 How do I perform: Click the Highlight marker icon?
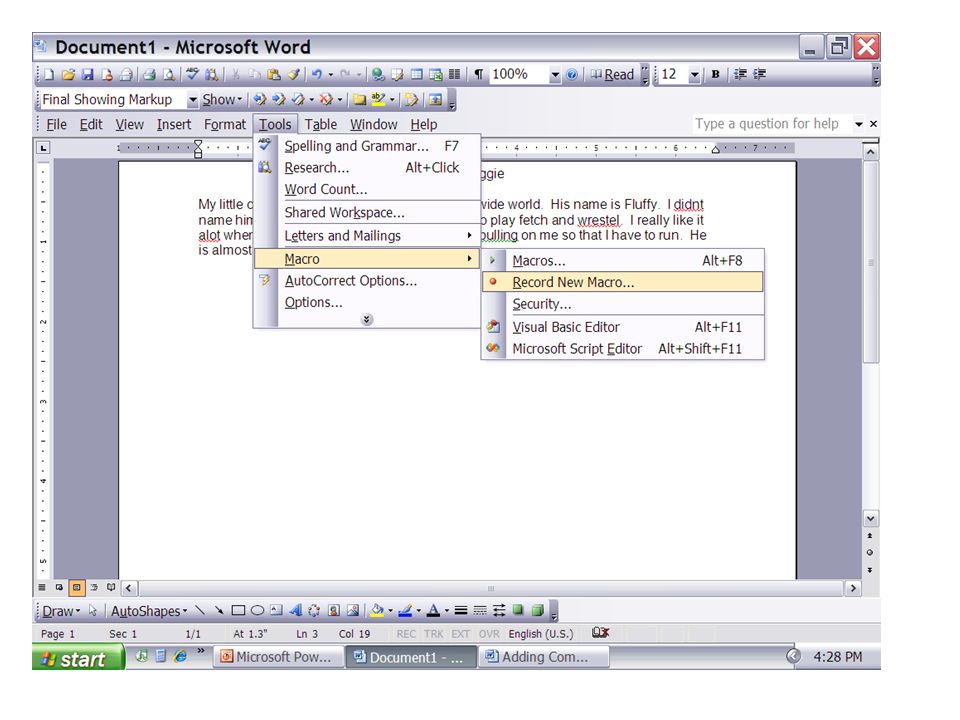[378, 99]
